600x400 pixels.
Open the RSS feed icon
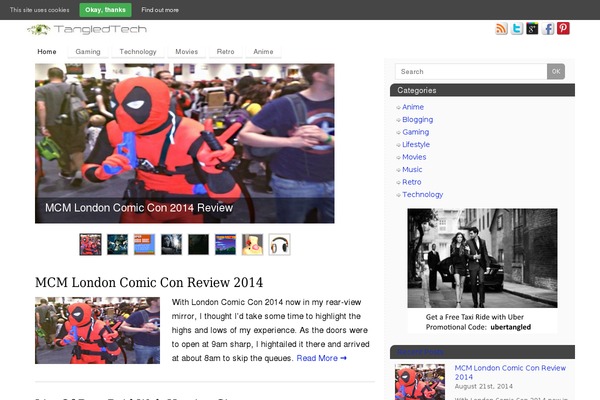tap(501, 29)
